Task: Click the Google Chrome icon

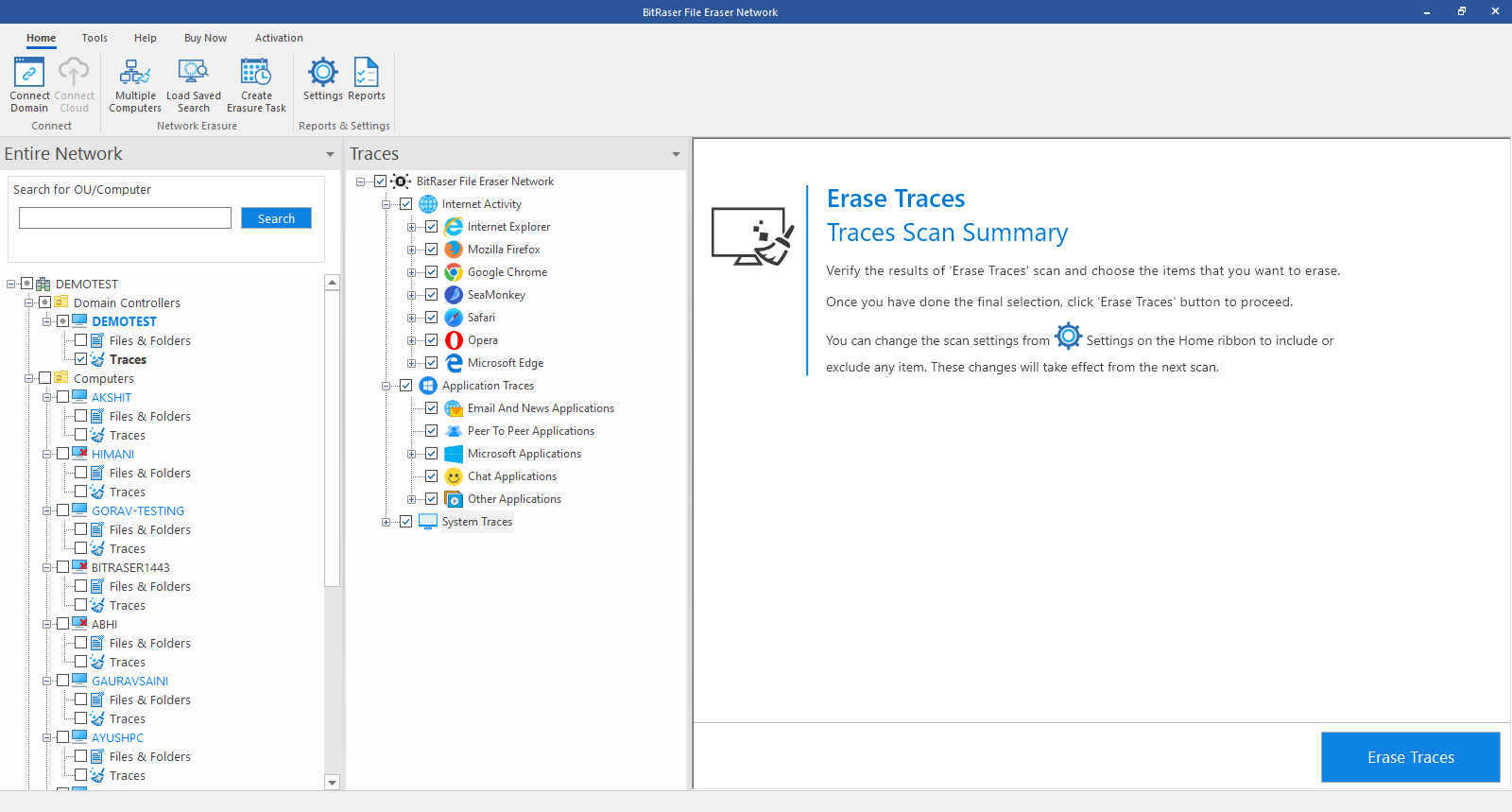Action: coord(454,272)
